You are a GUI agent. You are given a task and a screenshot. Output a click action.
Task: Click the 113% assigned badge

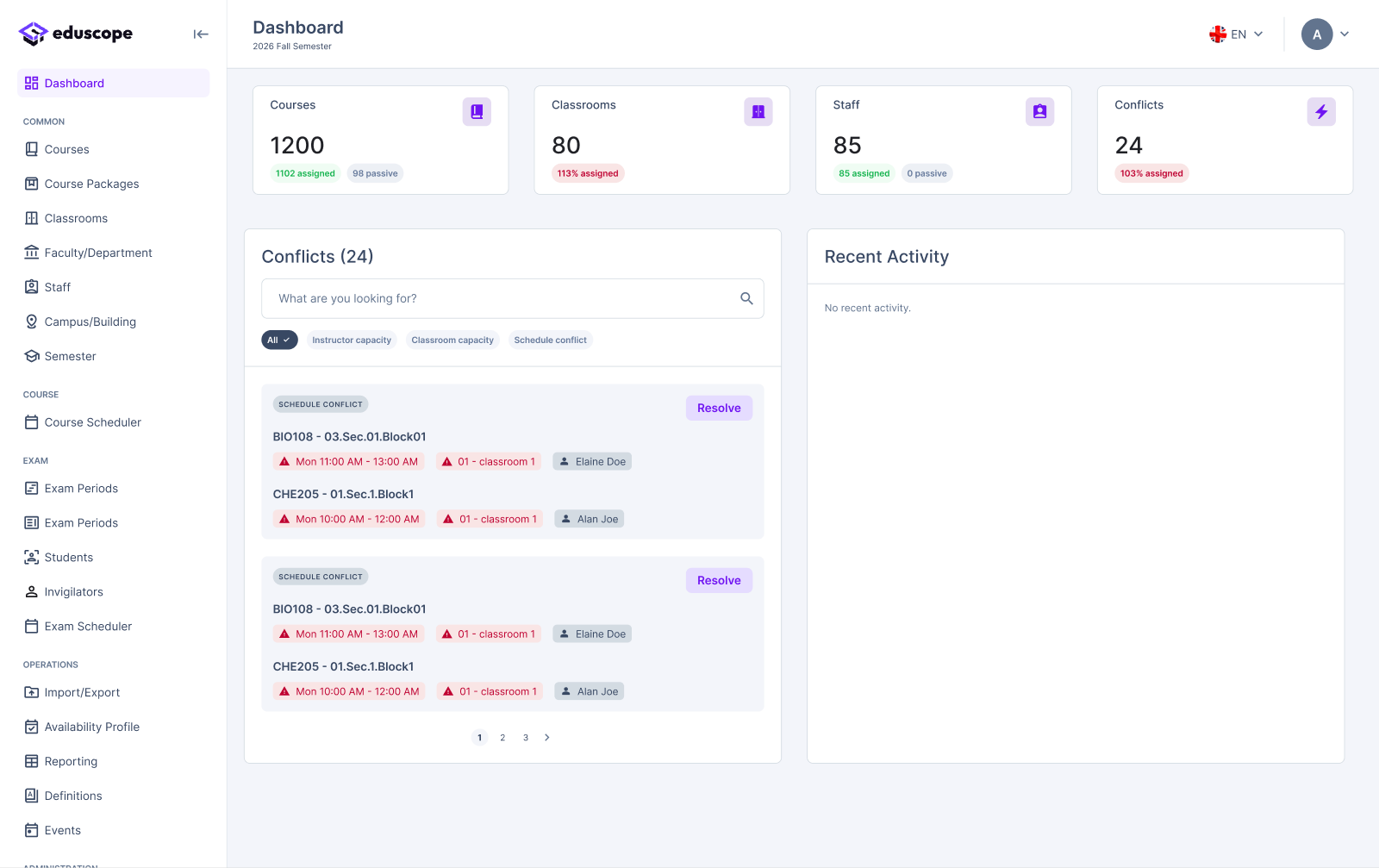click(588, 173)
